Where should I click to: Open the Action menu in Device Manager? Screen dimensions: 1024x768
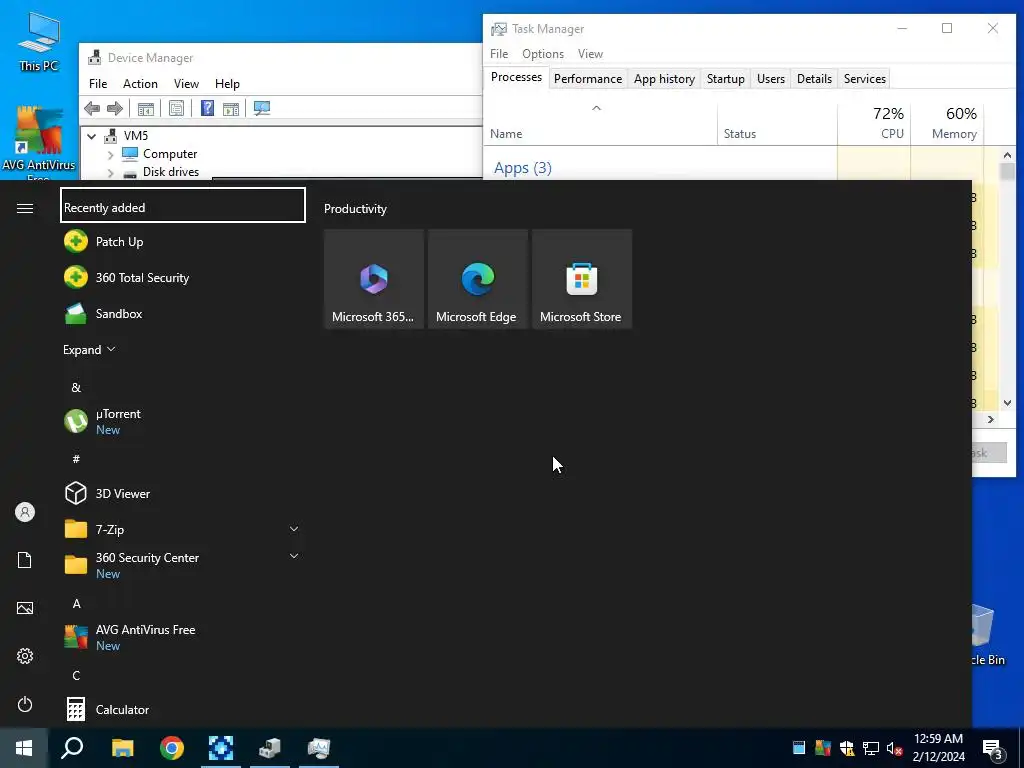pyautogui.click(x=140, y=84)
